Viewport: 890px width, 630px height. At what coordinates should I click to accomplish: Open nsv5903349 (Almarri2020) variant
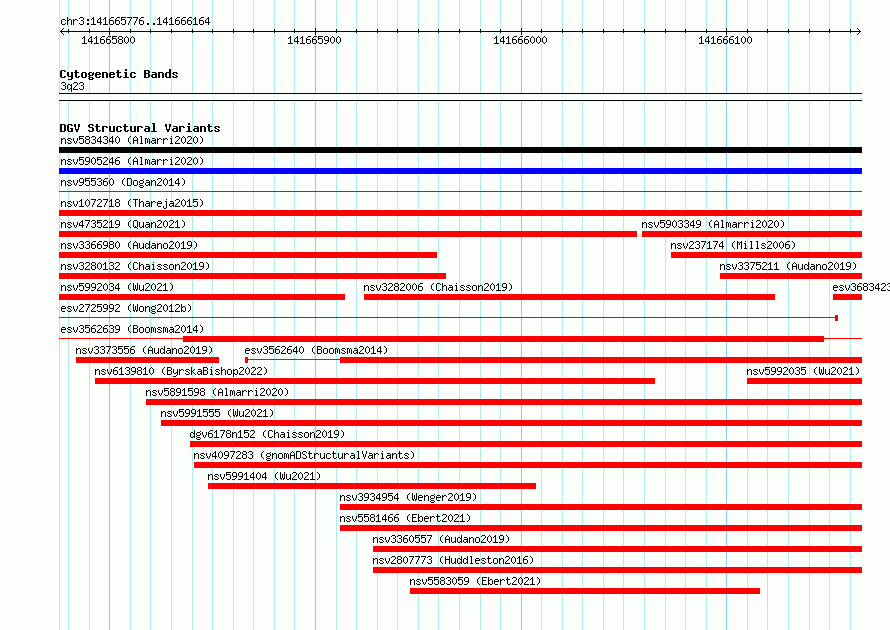[713, 224]
